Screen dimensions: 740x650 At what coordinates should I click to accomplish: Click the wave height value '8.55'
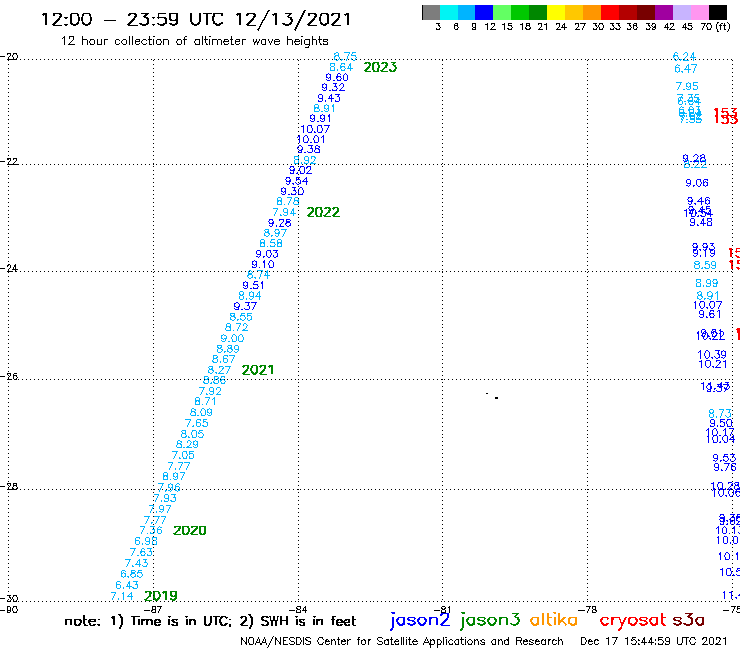coord(241,317)
